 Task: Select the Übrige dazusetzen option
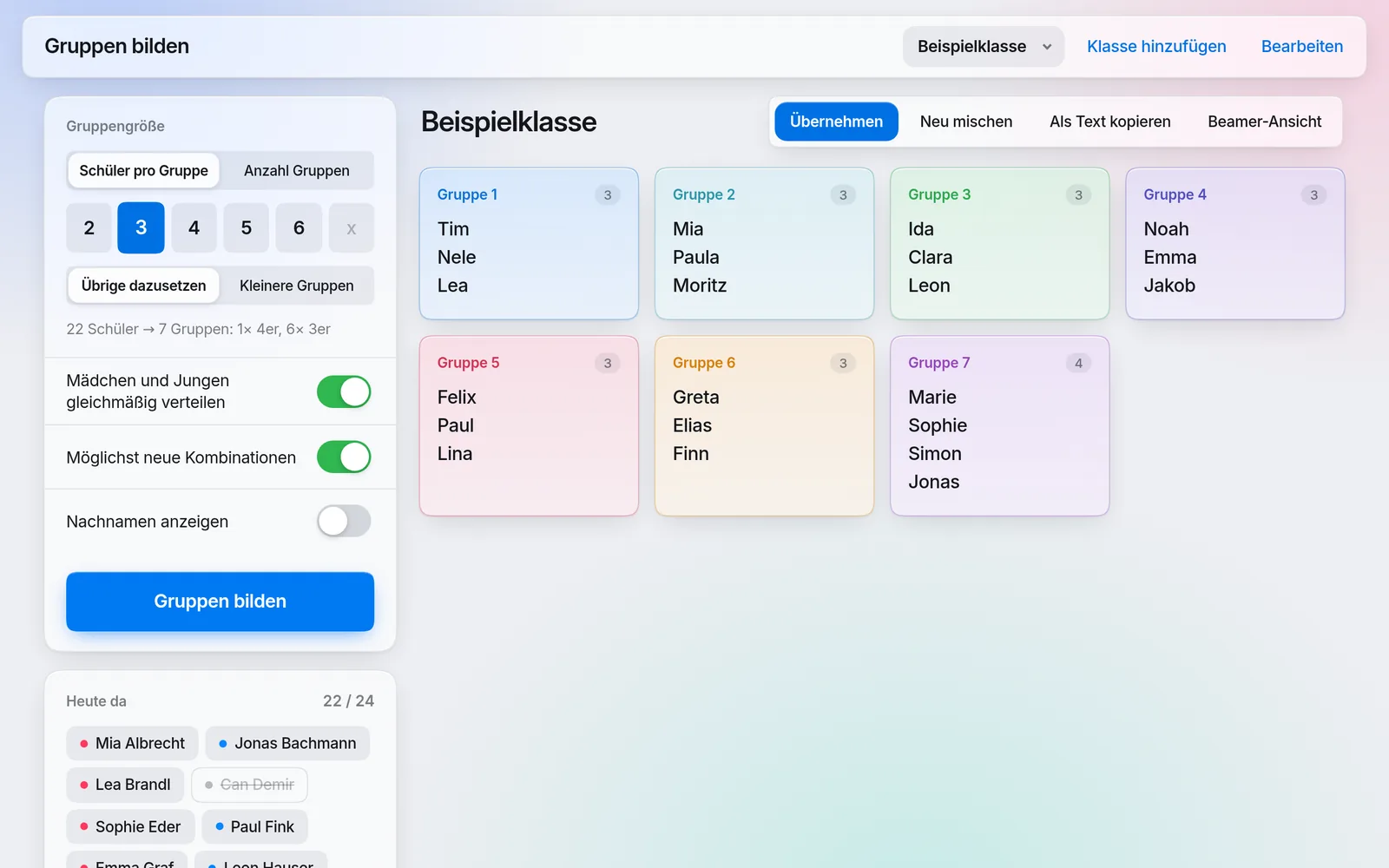click(144, 286)
